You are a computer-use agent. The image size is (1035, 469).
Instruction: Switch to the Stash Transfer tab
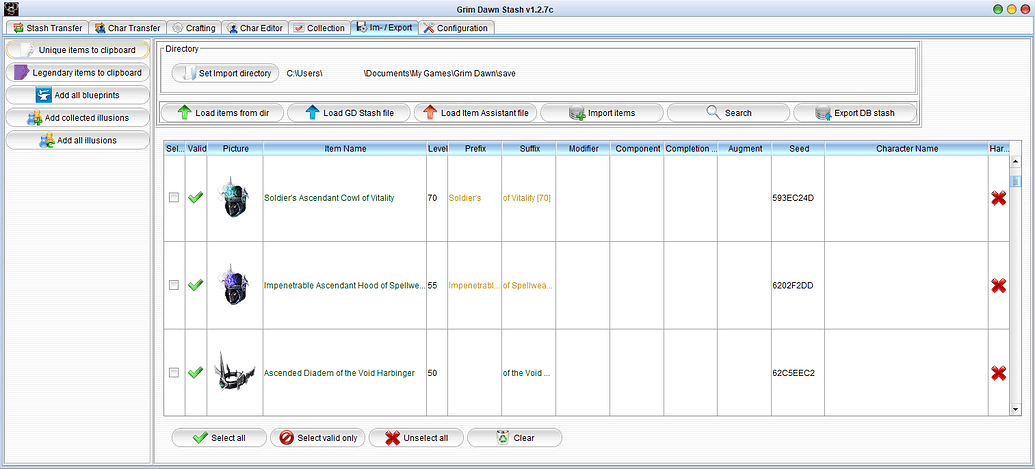[x=48, y=28]
